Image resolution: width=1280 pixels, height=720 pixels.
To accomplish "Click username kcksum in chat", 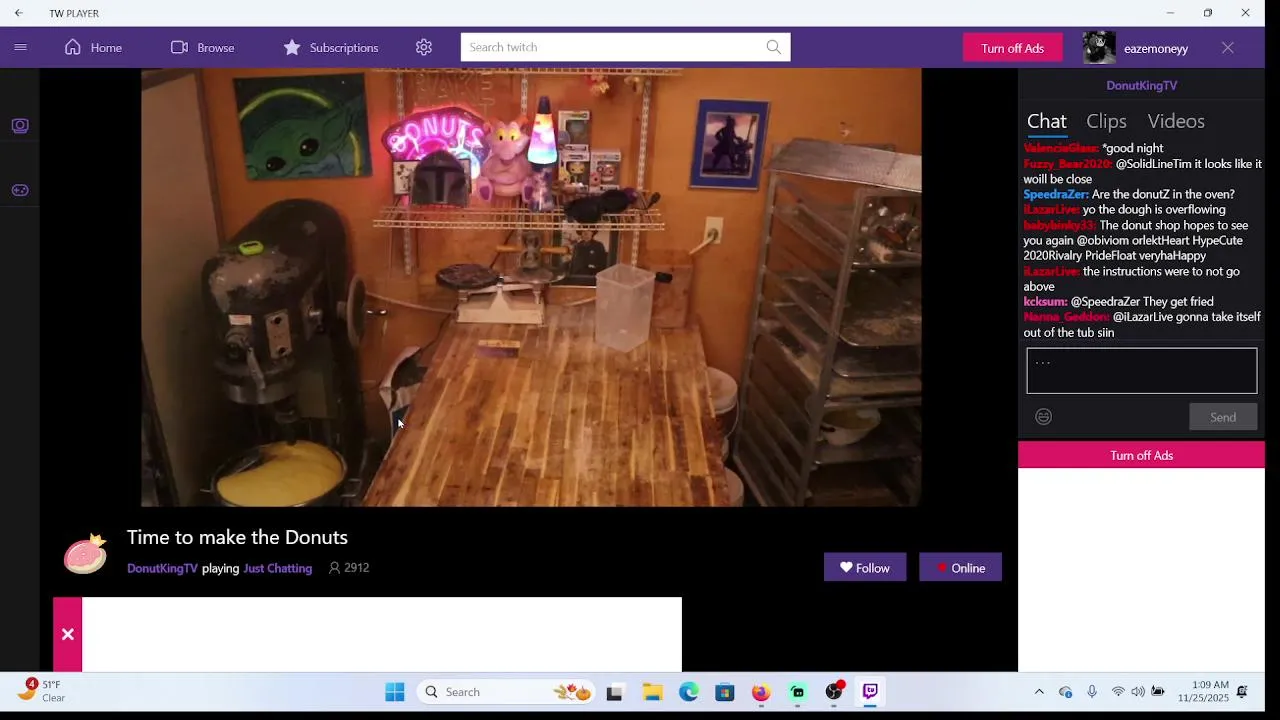I will click(1045, 301).
